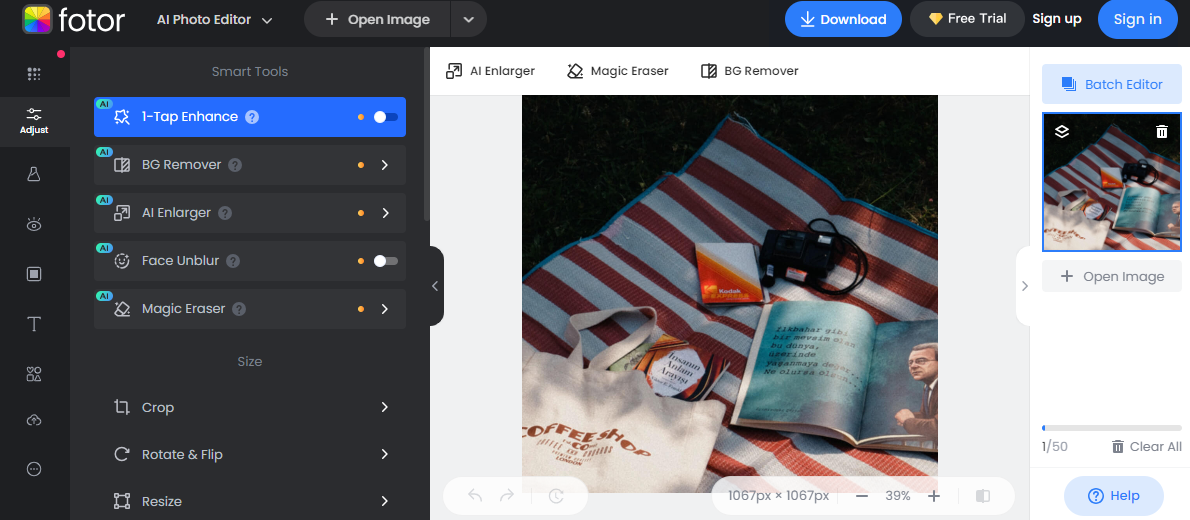Screen dimensions: 1190x520
Task: Collapse the left tools panel arrow
Action: tap(436, 286)
